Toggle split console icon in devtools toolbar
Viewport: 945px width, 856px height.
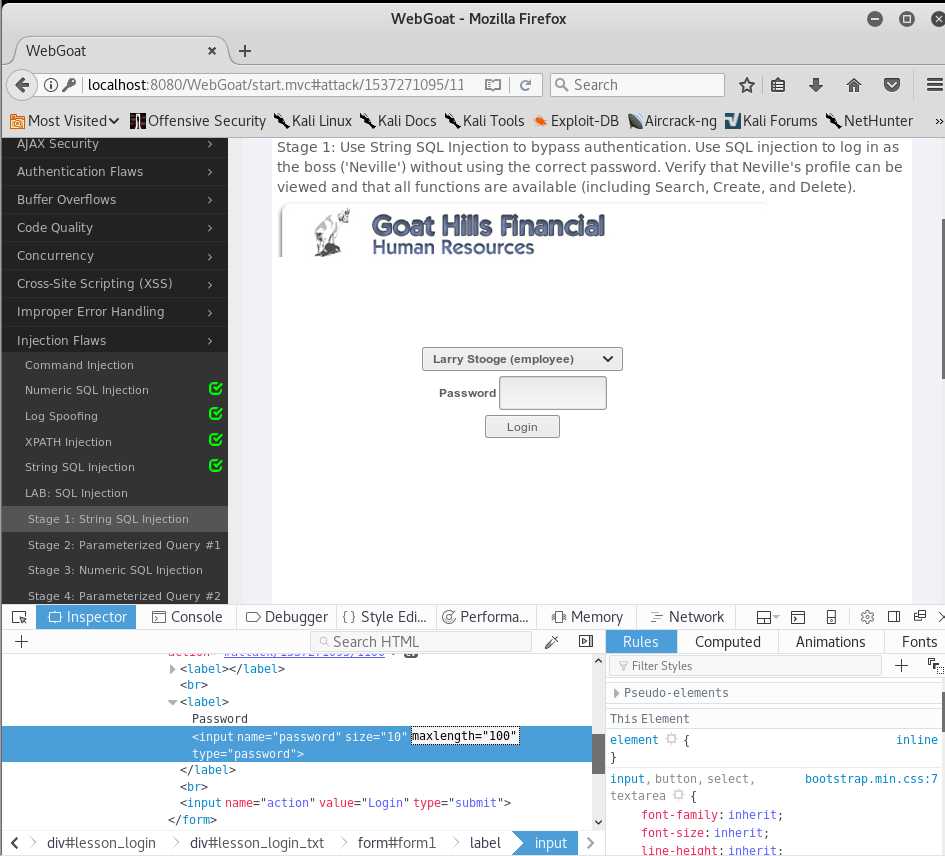798,617
